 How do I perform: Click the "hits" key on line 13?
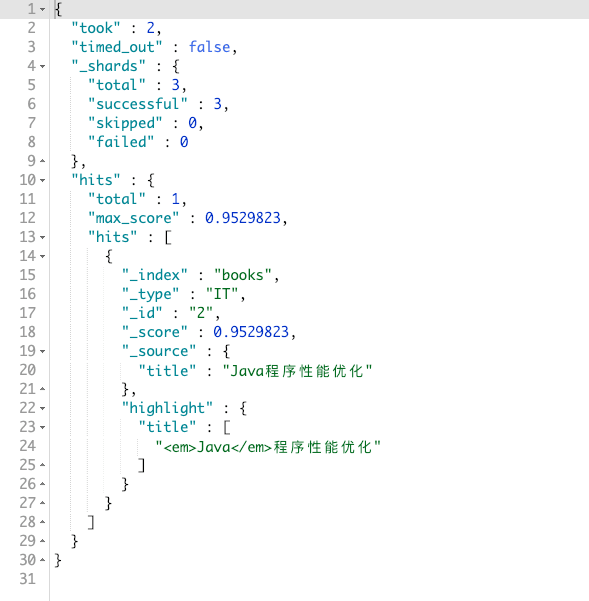(x=113, y=237)
